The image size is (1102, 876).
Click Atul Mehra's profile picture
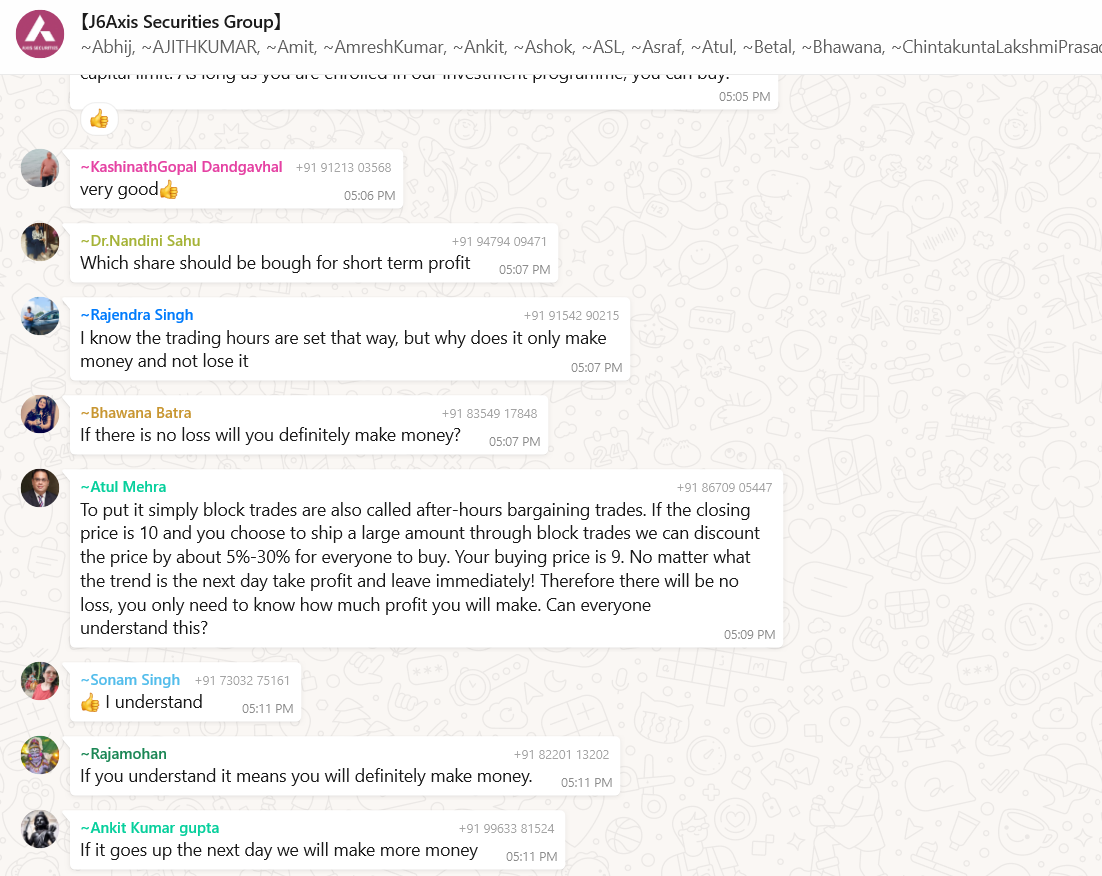[40, 488]
